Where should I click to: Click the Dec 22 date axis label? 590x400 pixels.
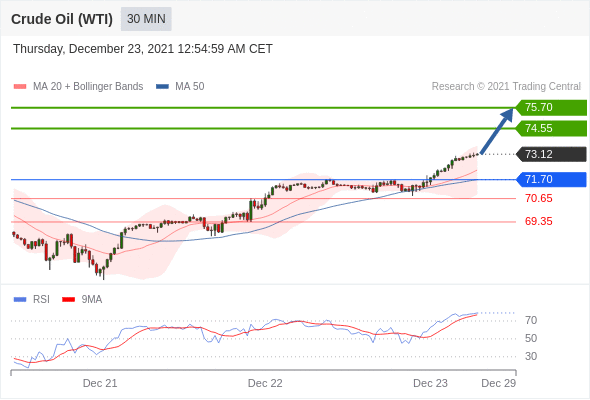point(265,383)
